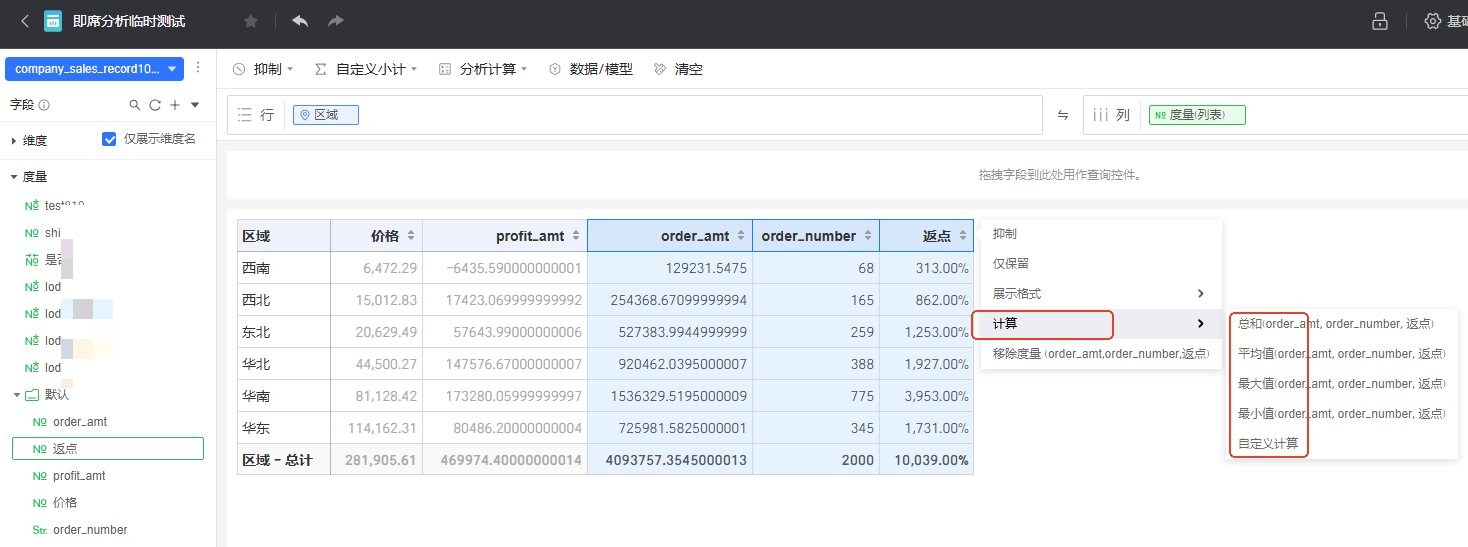Undo the last action
The width and height of the screenshot is (1468, 547).
click(300, 21)
